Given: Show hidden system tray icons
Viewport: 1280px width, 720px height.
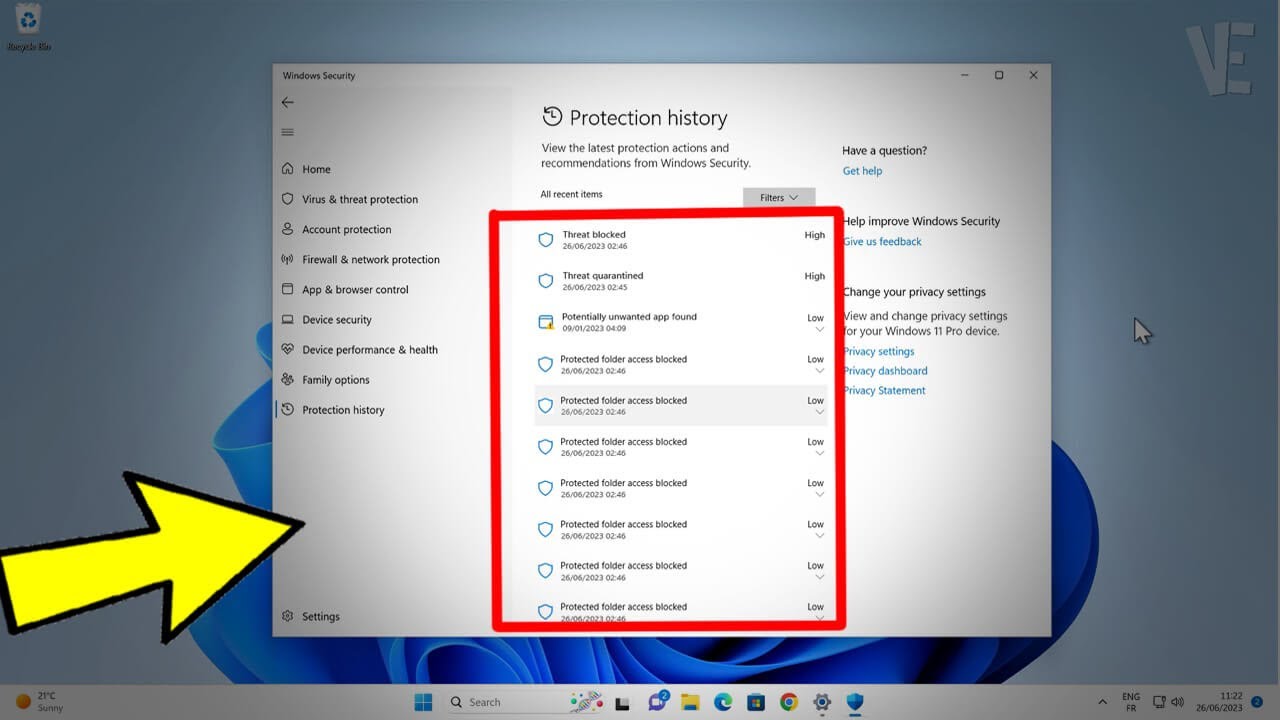Looking at the screenshot, I should pyautogui.click(x=1103, y=702).
